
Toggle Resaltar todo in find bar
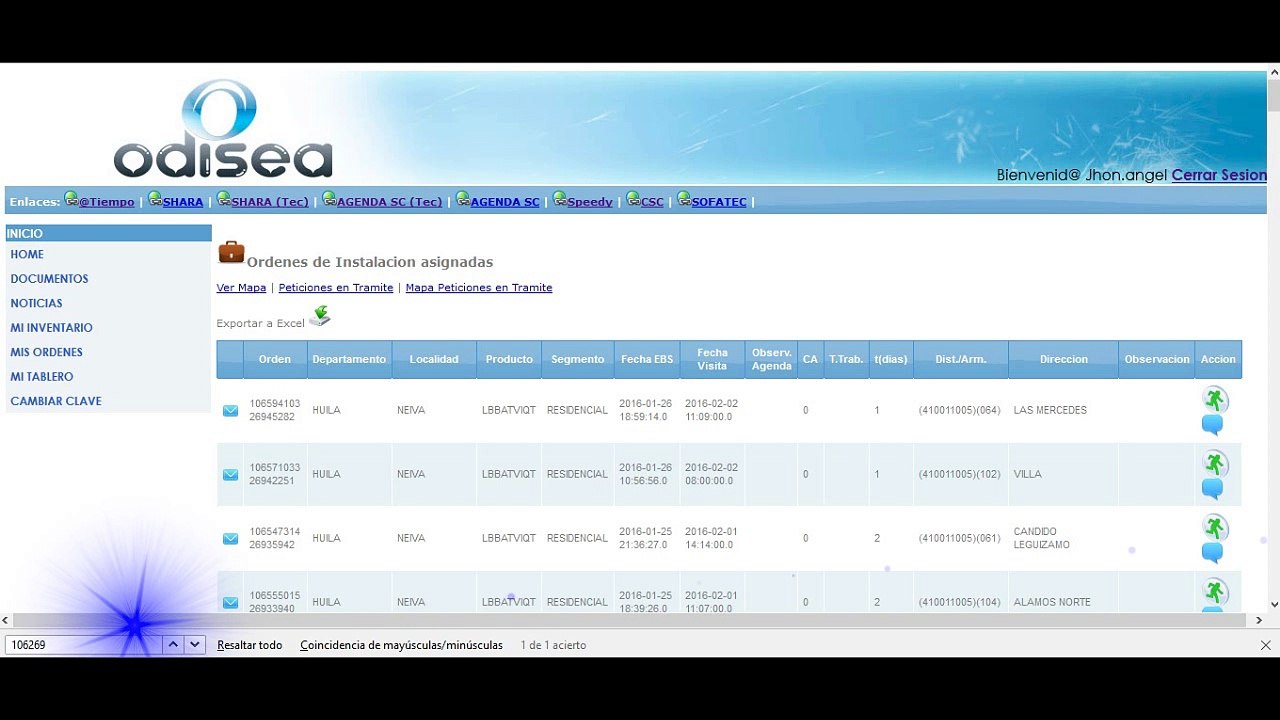(x=250, y=645)
